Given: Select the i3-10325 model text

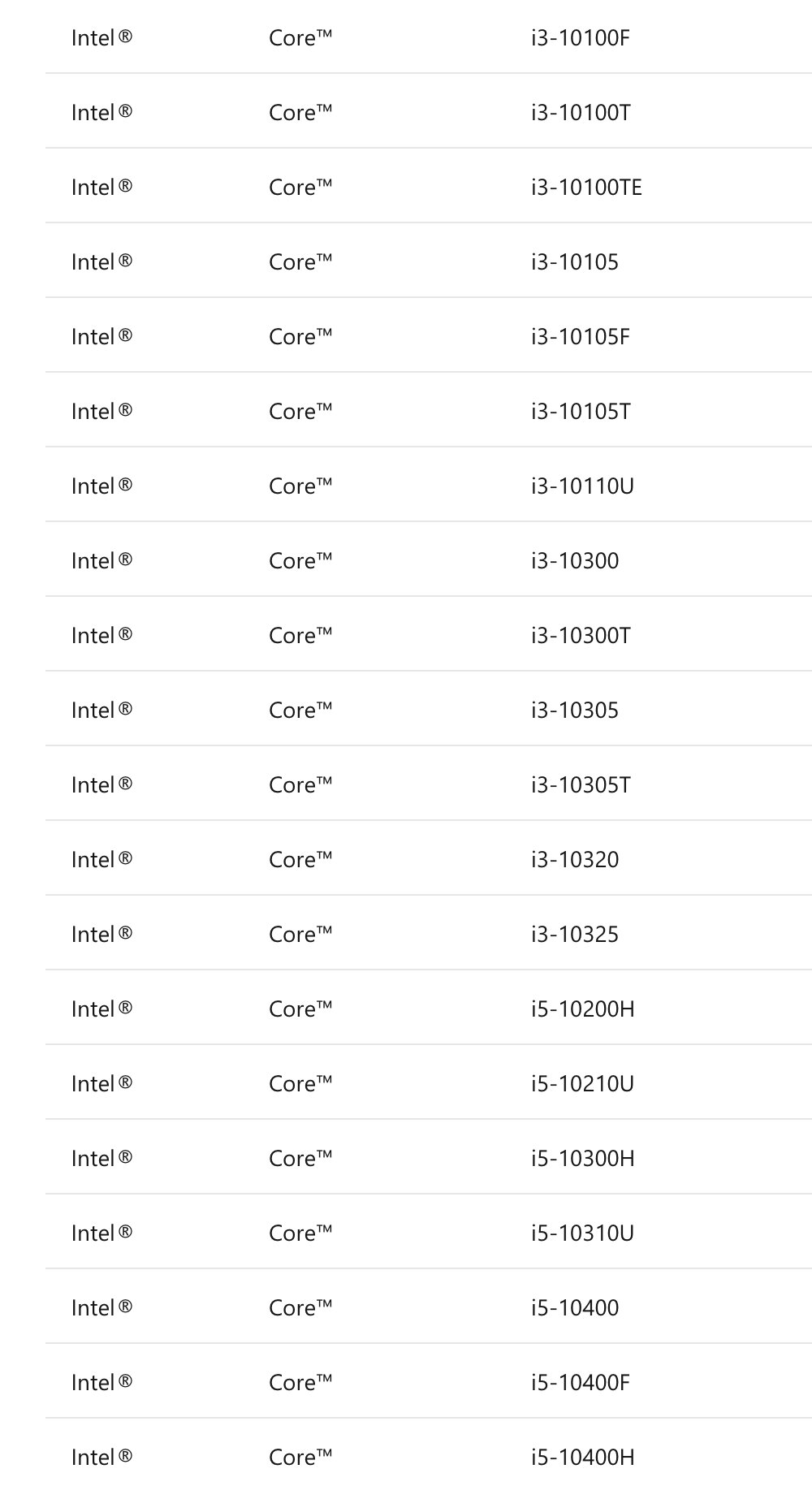Looking at the screenshot, I should (x=575, y=935).
